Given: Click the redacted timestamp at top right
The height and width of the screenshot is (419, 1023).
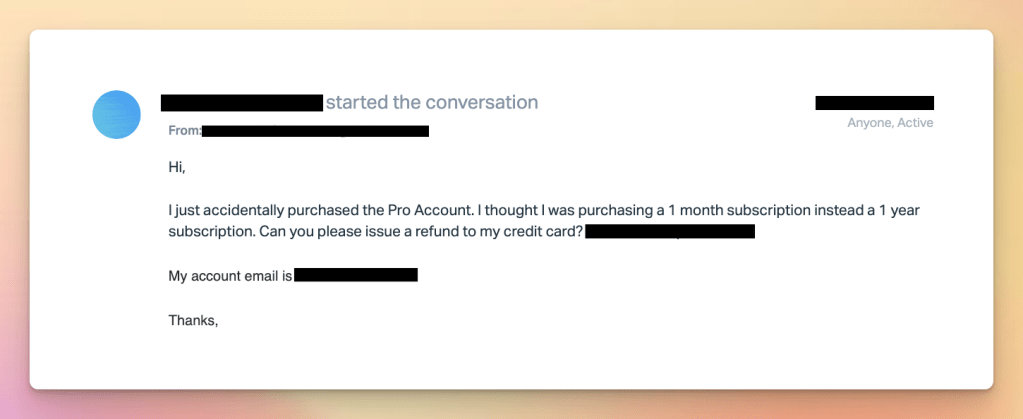Looking at the screenshot, I should click(874, 102).
